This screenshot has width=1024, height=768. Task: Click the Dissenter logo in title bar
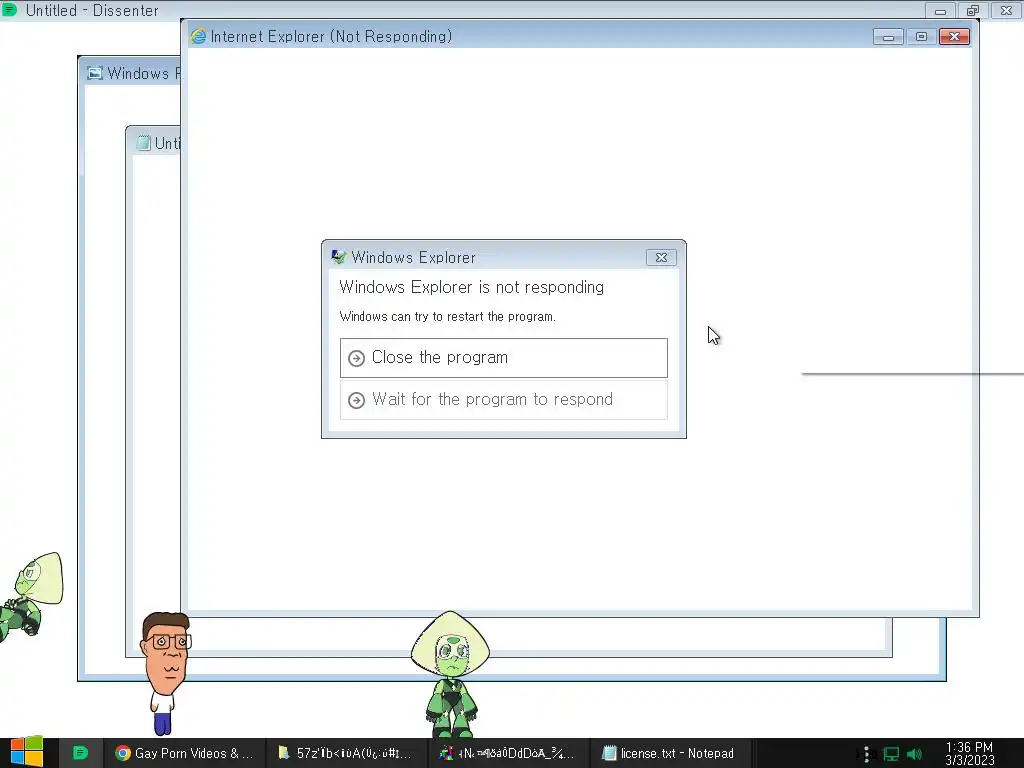[9, 10]
